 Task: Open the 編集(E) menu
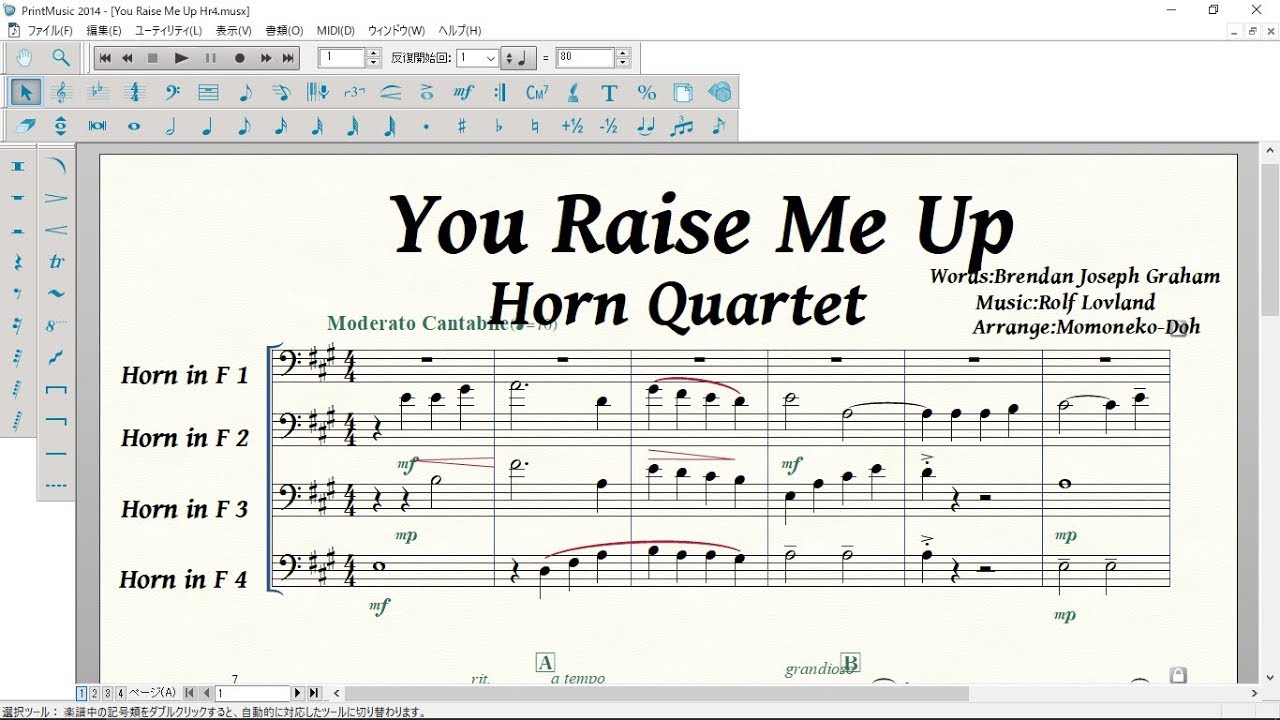[x=104, y=31]
